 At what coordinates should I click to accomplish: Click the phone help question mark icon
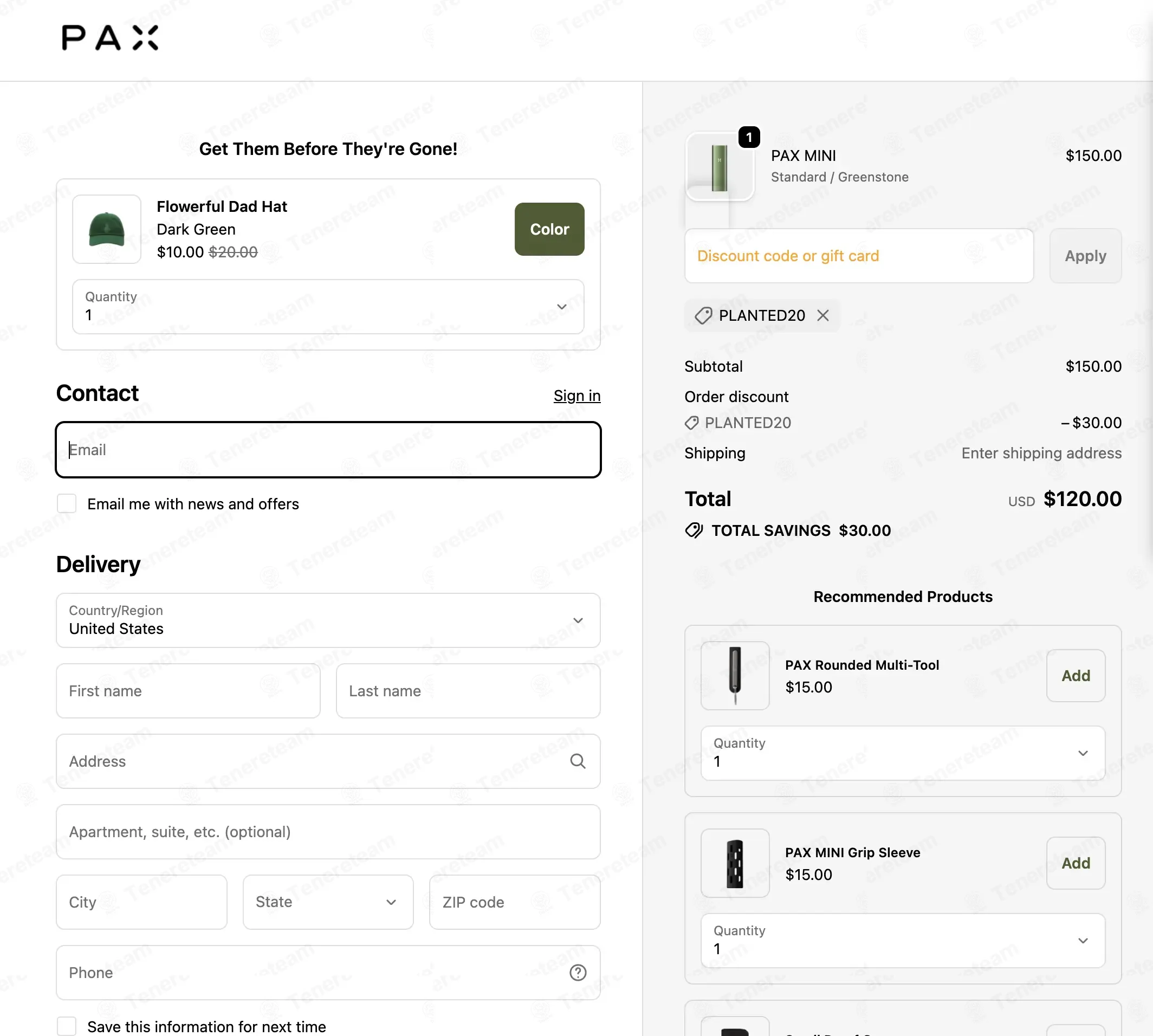click(578, 973)
